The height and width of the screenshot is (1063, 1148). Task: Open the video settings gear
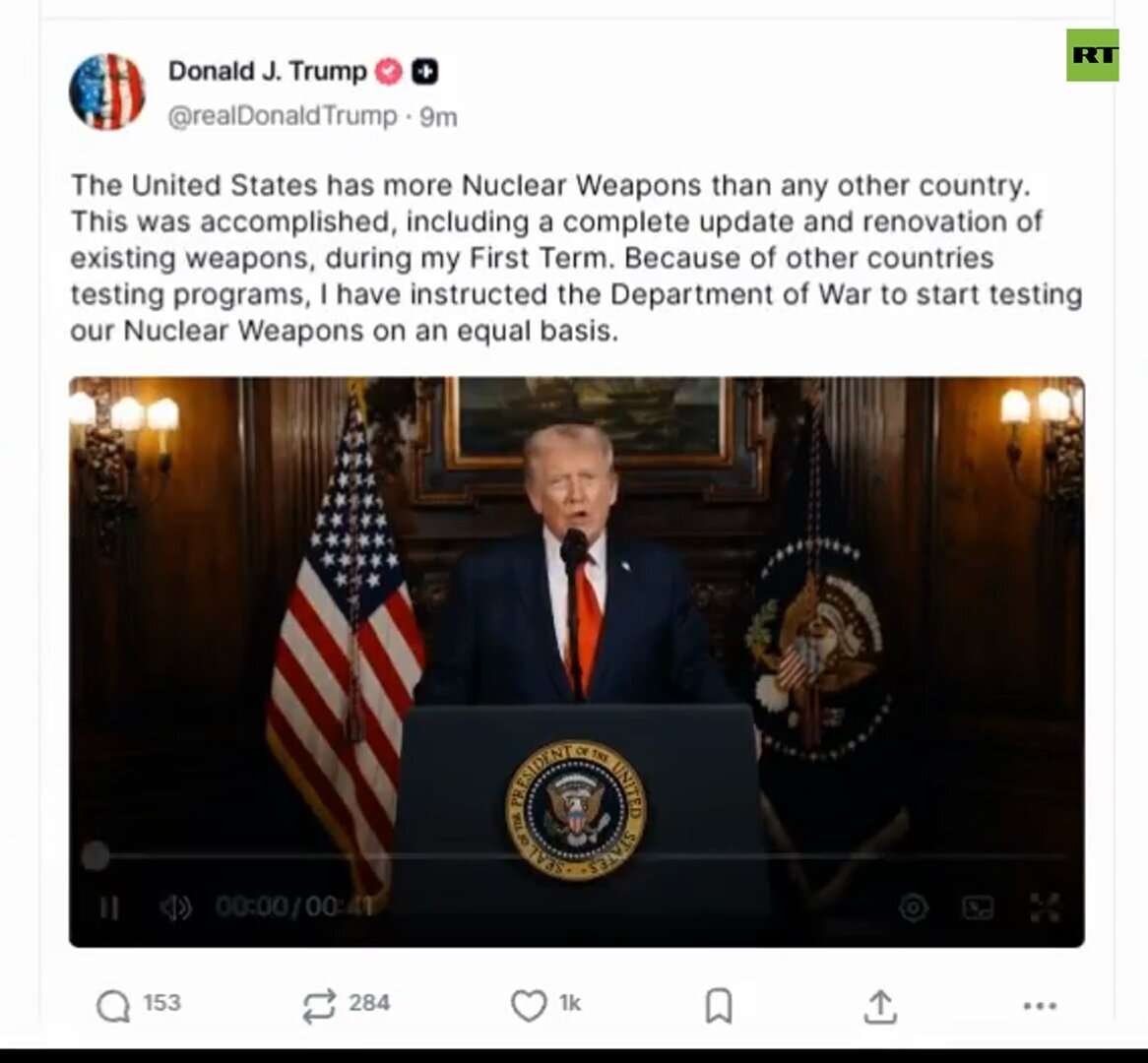pyautogui.click(x=913, y=907)
